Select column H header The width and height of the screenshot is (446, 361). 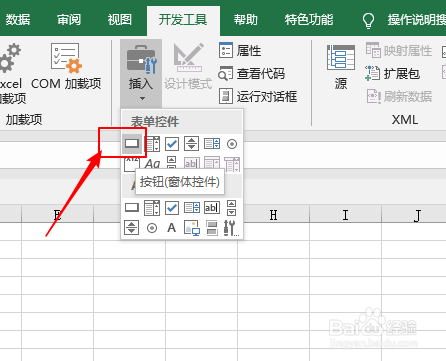274,215
